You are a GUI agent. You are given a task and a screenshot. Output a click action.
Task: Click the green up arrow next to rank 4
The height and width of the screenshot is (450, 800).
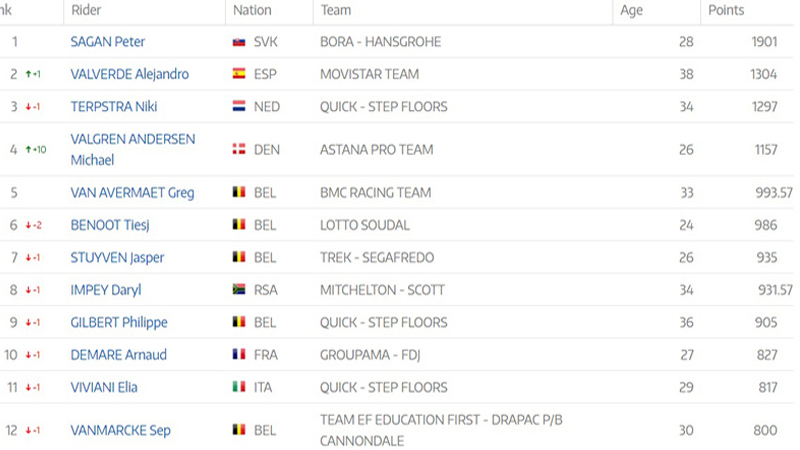(x=29, y=149)
